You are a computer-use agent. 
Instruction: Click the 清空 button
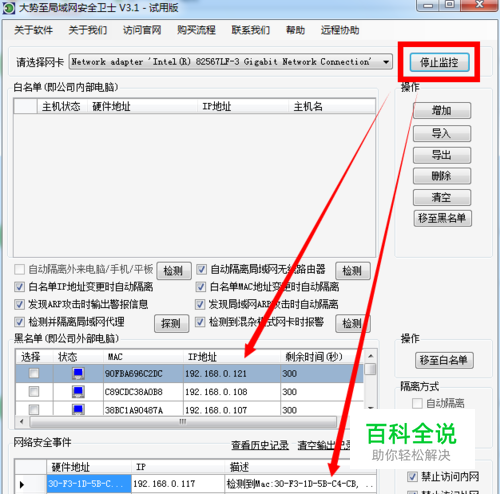[442, 197]
